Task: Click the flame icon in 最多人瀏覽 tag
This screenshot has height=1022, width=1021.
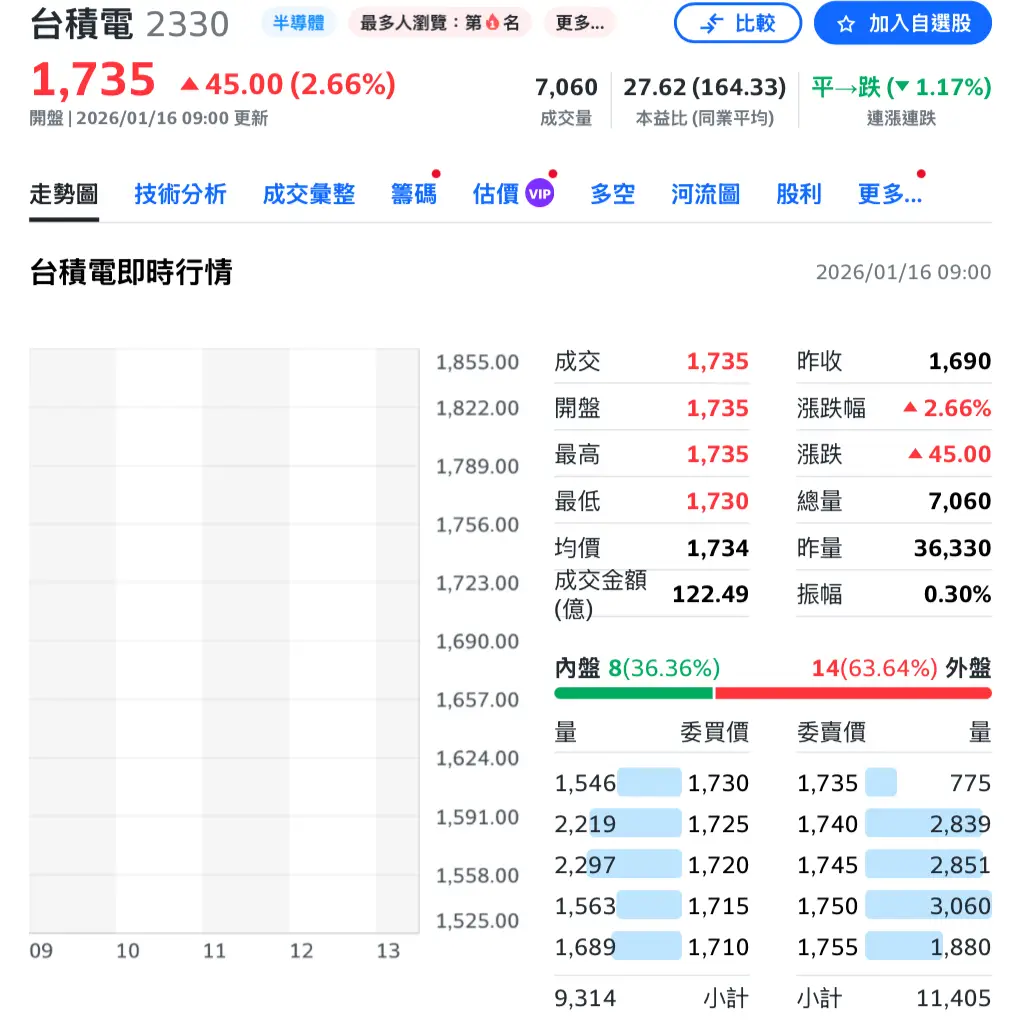Action: [x=492, y=23]
